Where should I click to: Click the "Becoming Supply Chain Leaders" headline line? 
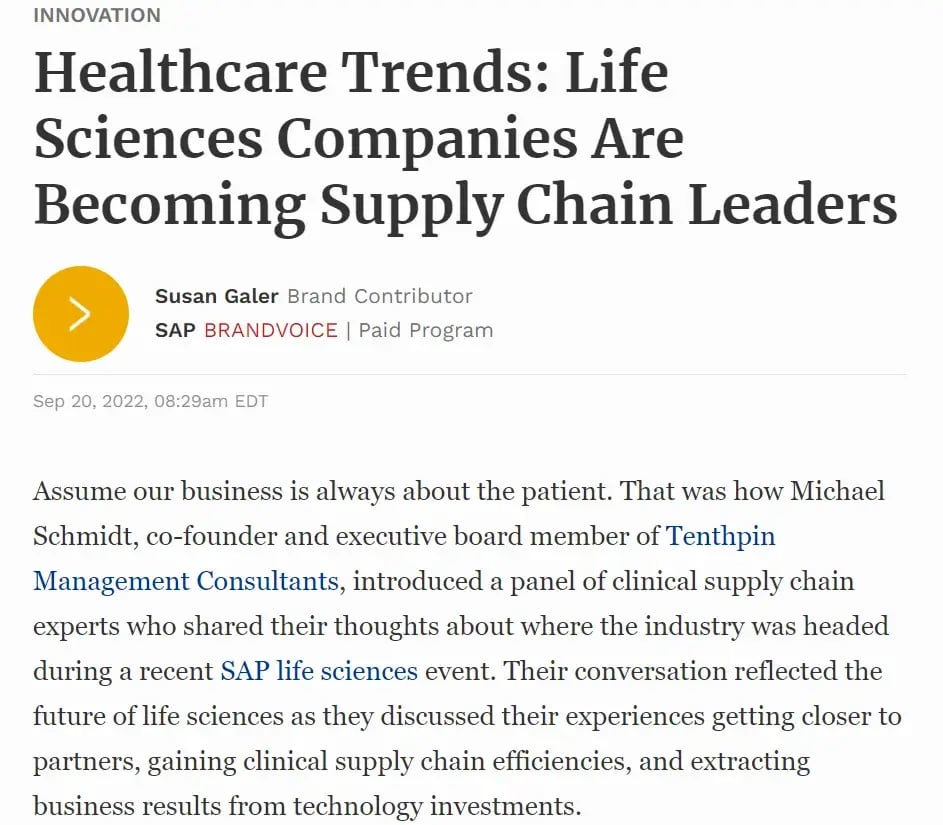click(465, 204)
